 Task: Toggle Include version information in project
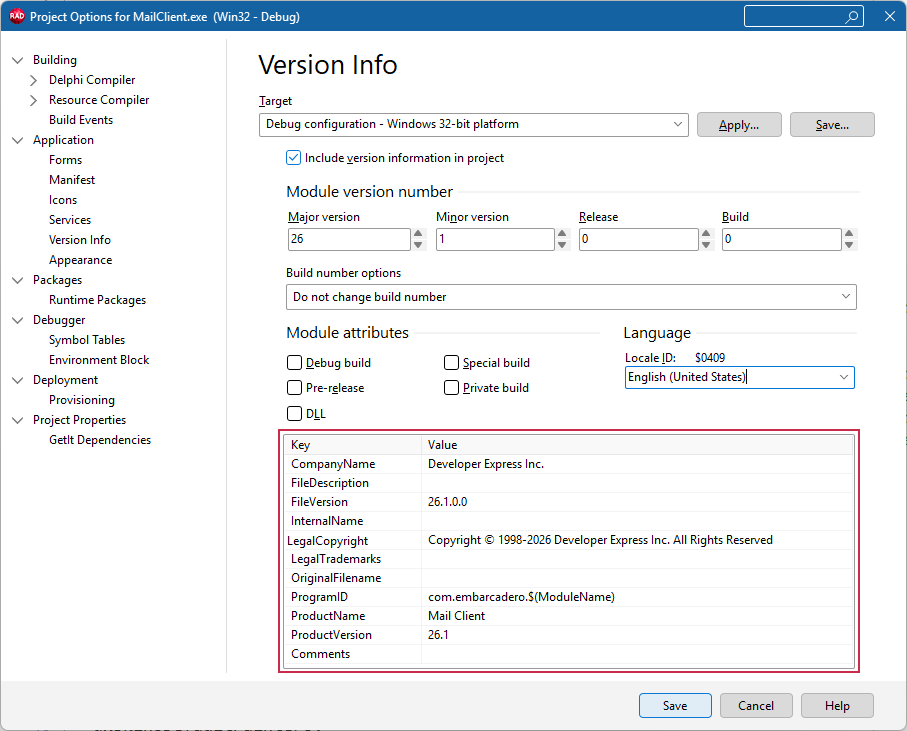tap(293, 158)
